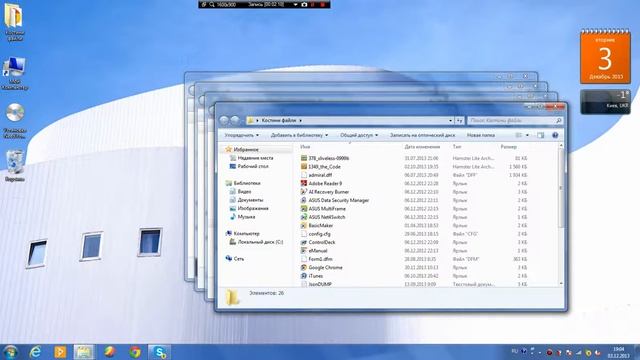Open the Windows Start menu
Screen dimensions: 640x360
(10, 352)
